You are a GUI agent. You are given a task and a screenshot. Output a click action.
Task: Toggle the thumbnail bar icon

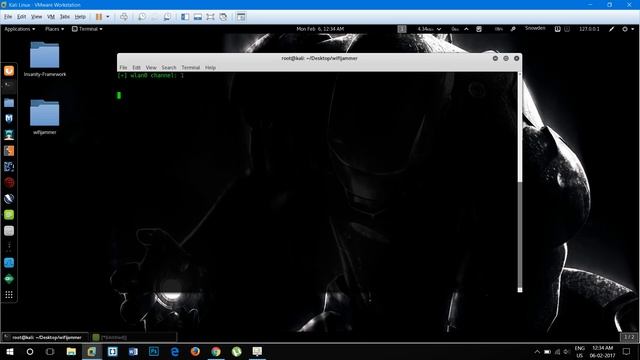click(x=198, y=17)
